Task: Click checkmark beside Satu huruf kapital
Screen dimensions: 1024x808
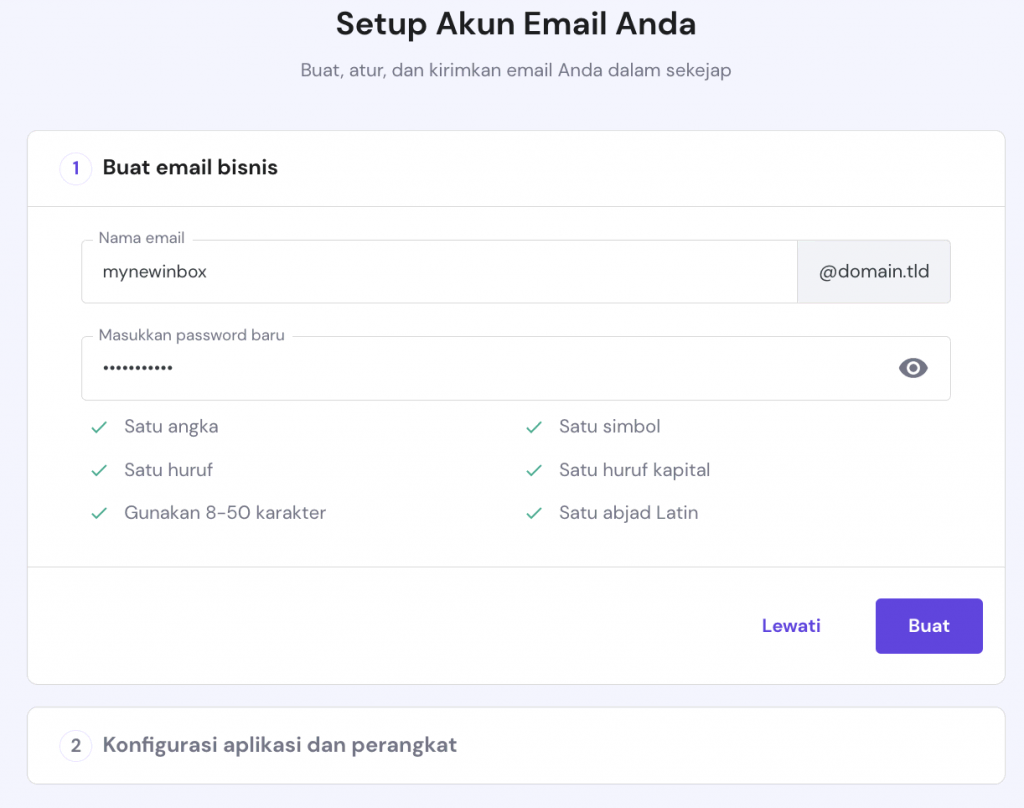Action: [x=534, y=470]
